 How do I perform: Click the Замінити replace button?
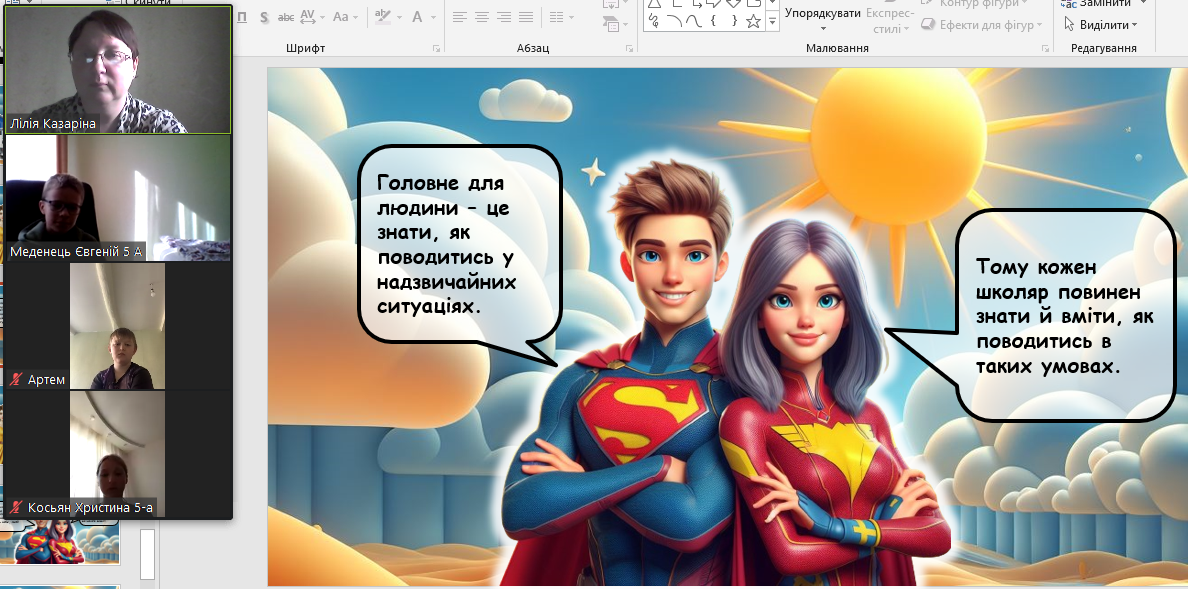[x=1097, y=4]
